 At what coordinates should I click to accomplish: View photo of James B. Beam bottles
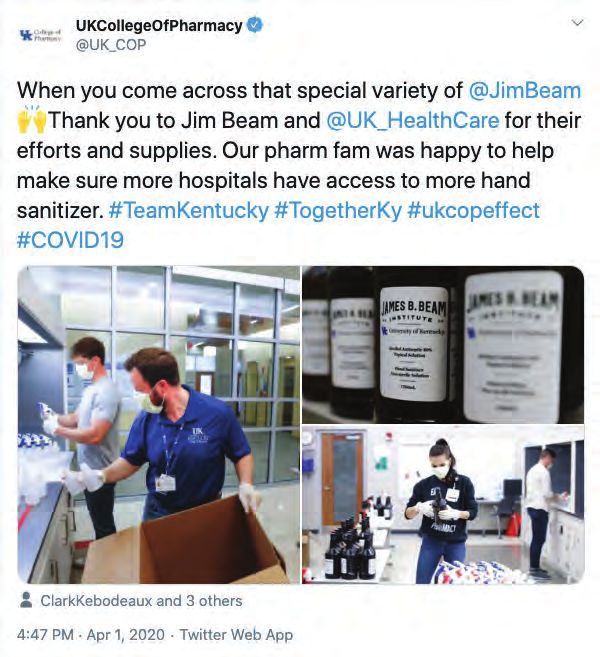click(443, 345)
